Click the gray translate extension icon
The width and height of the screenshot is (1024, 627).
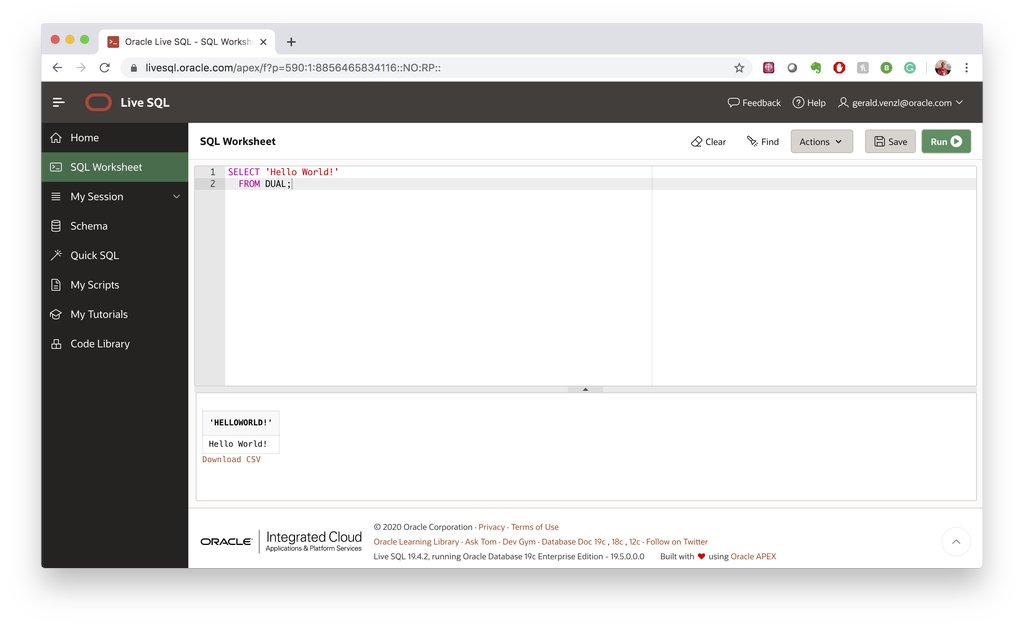click(x=863, y=68)
